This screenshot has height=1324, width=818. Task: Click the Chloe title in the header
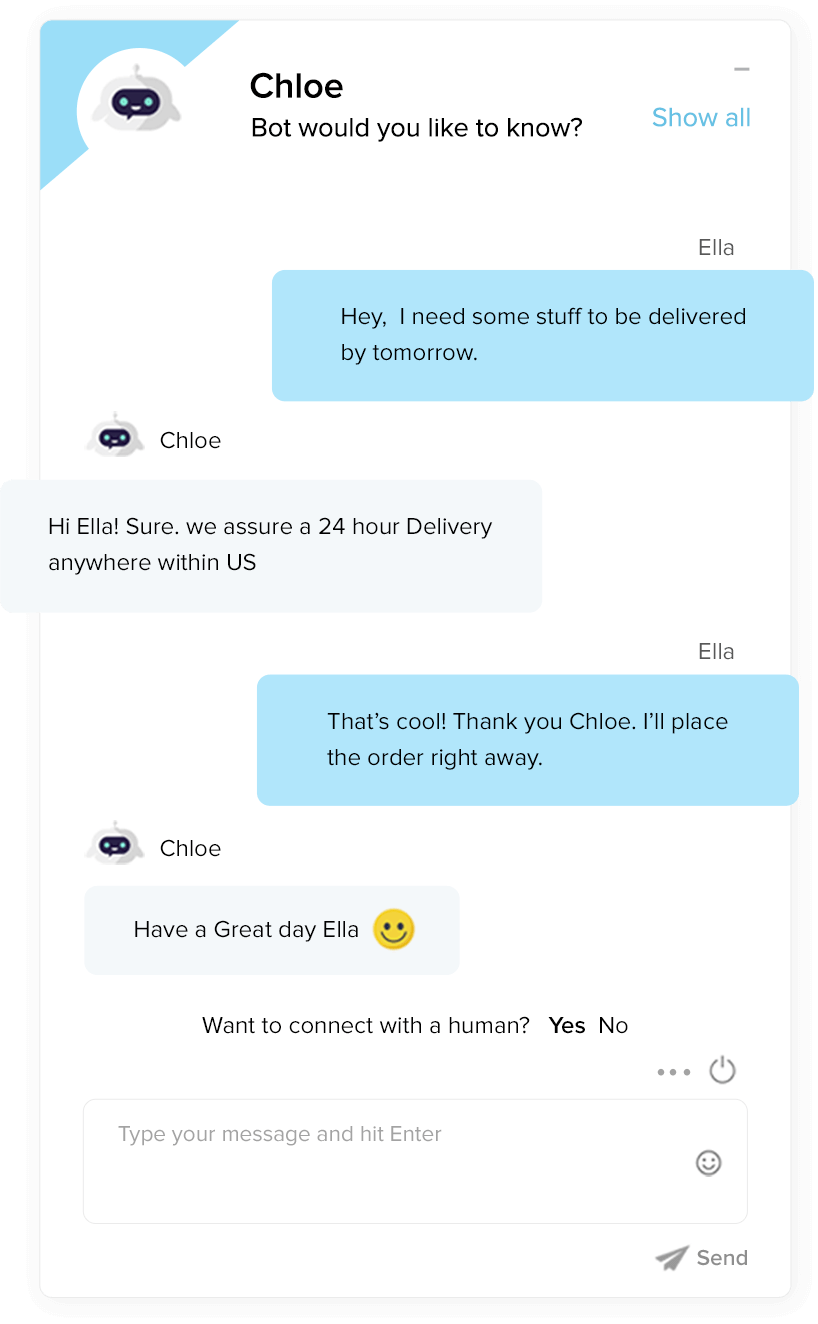[296, 86]
